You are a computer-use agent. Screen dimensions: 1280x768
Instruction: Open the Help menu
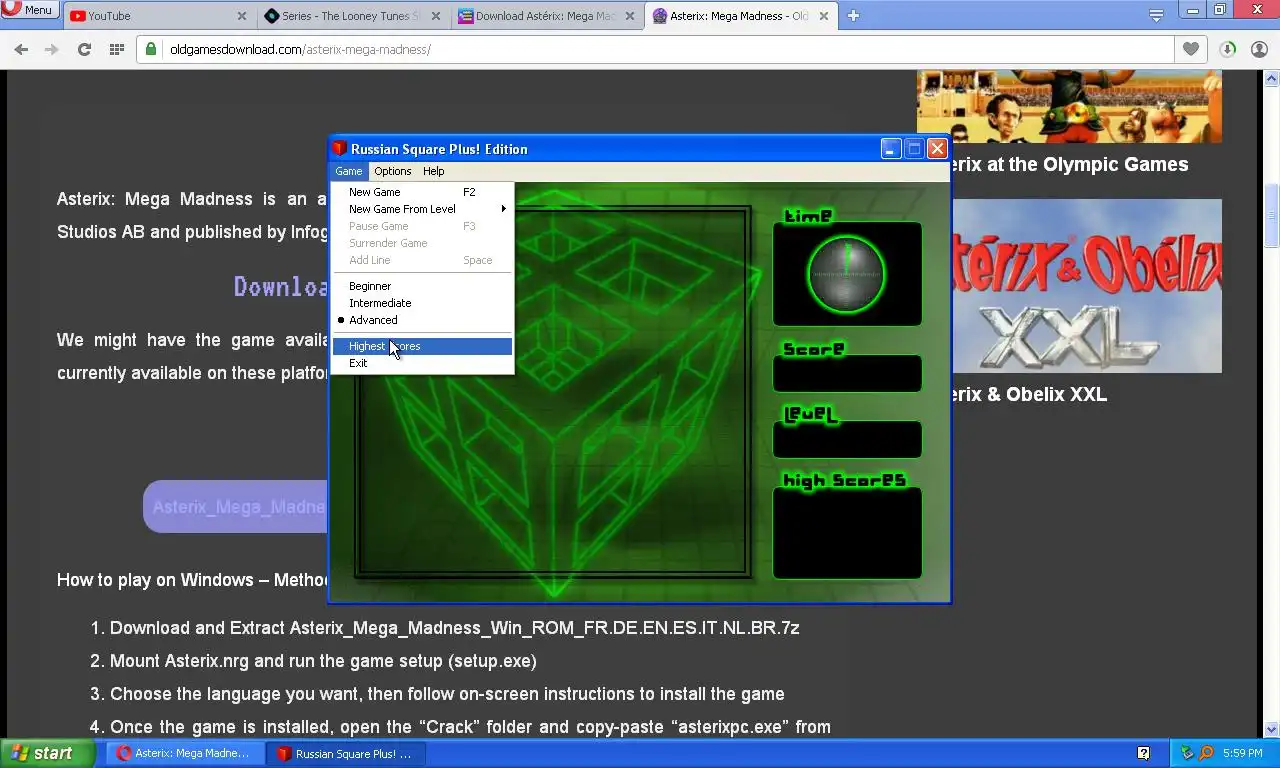point(433,171)
